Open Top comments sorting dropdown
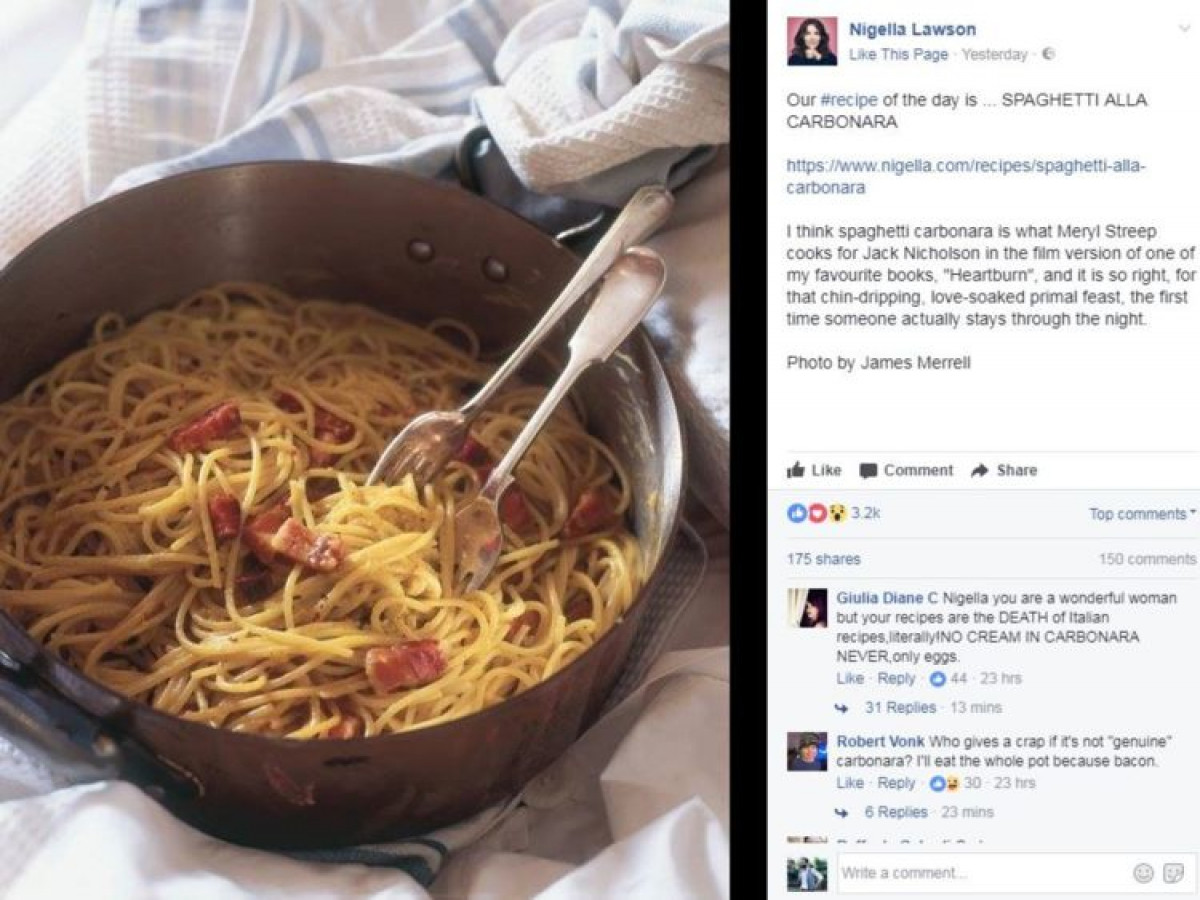This screenshot has width=1200, height=900. (x=1142, y=514)
